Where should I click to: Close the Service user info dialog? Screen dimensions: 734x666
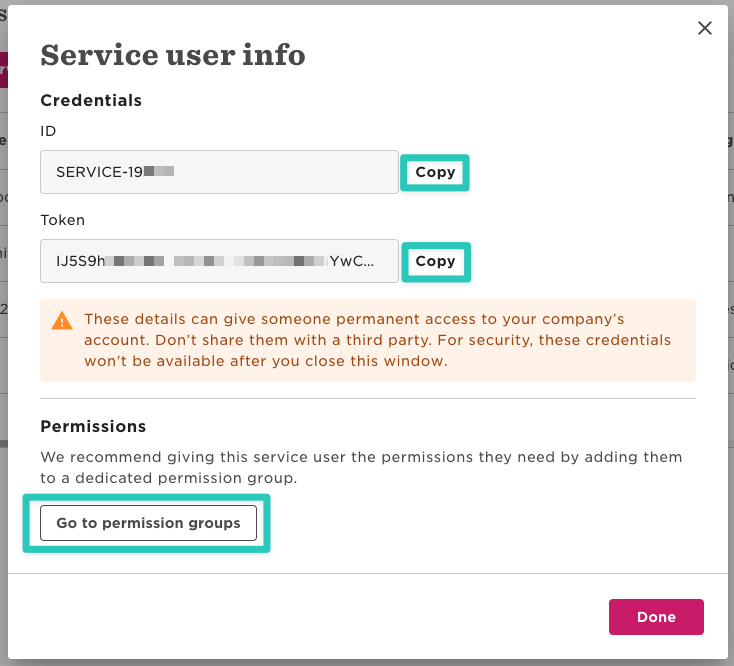click(705, 28)
